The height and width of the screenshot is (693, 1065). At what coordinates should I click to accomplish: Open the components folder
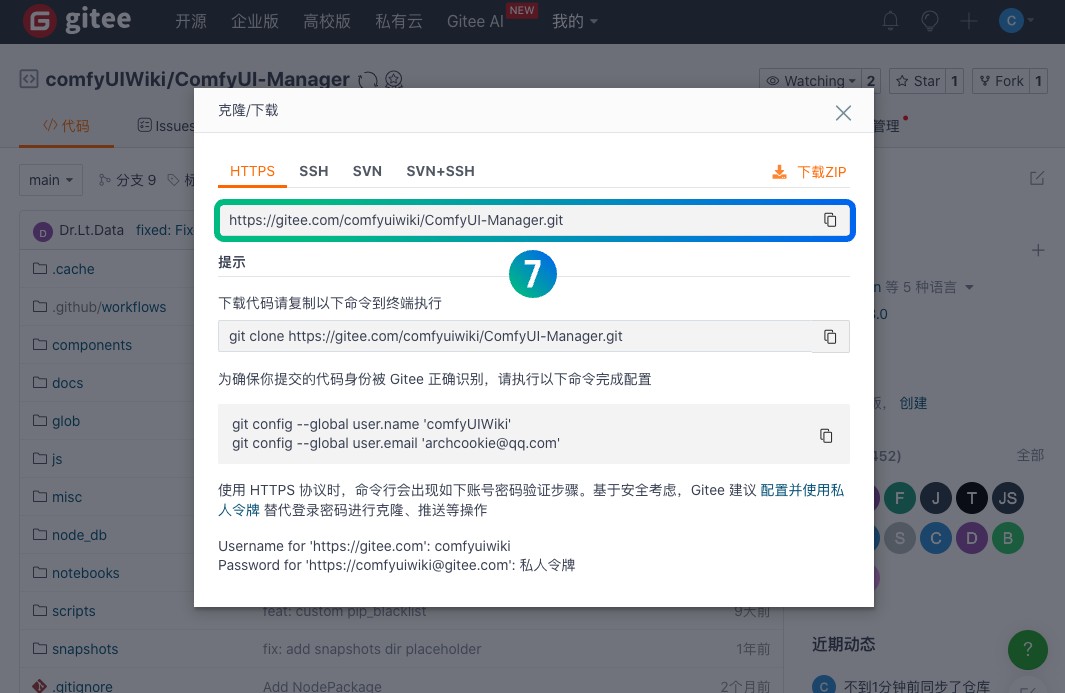(92, 345)
